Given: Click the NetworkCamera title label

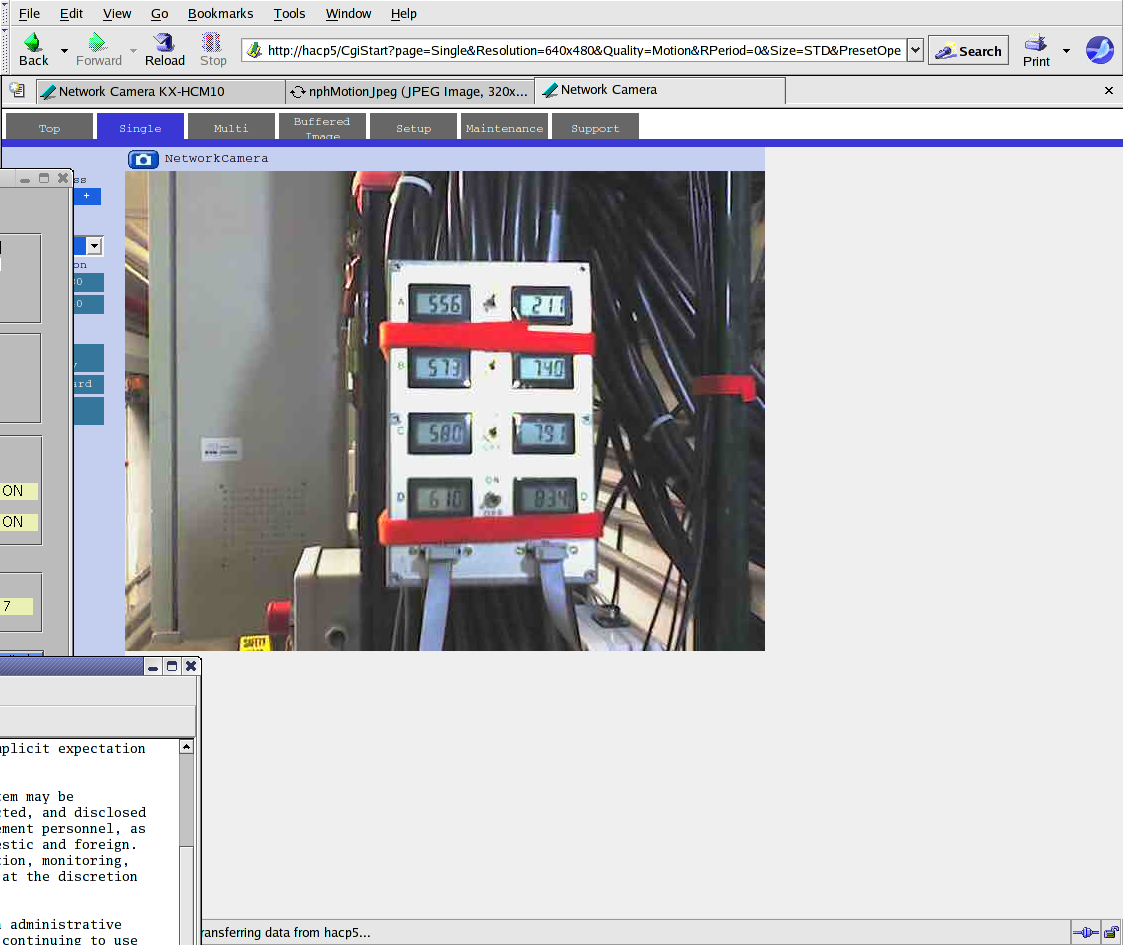Looking at the screenshot, I should pos(216,158).
